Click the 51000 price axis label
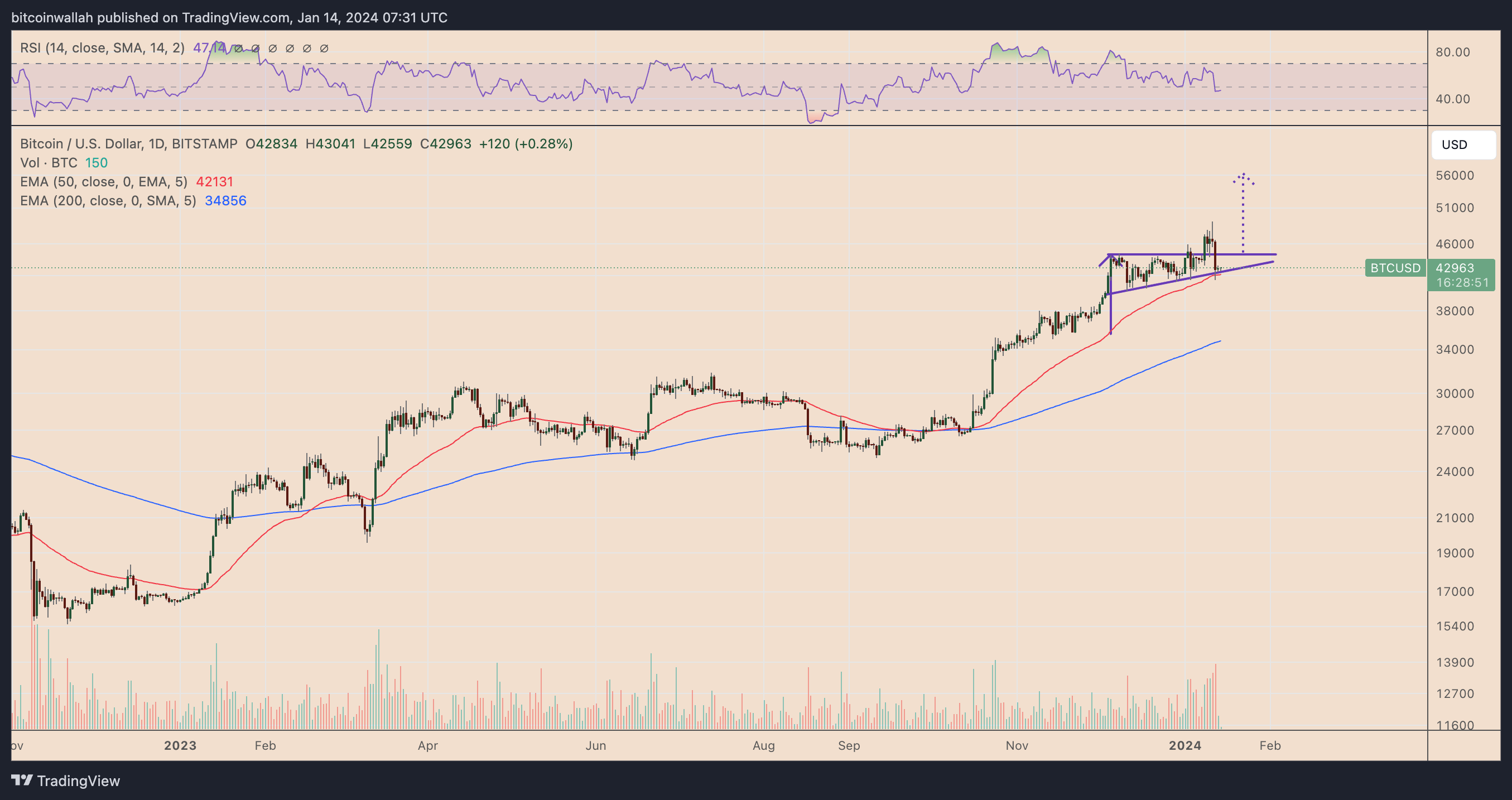The width and height of the screenshot is (1512, 800). tap(1455, 208)
